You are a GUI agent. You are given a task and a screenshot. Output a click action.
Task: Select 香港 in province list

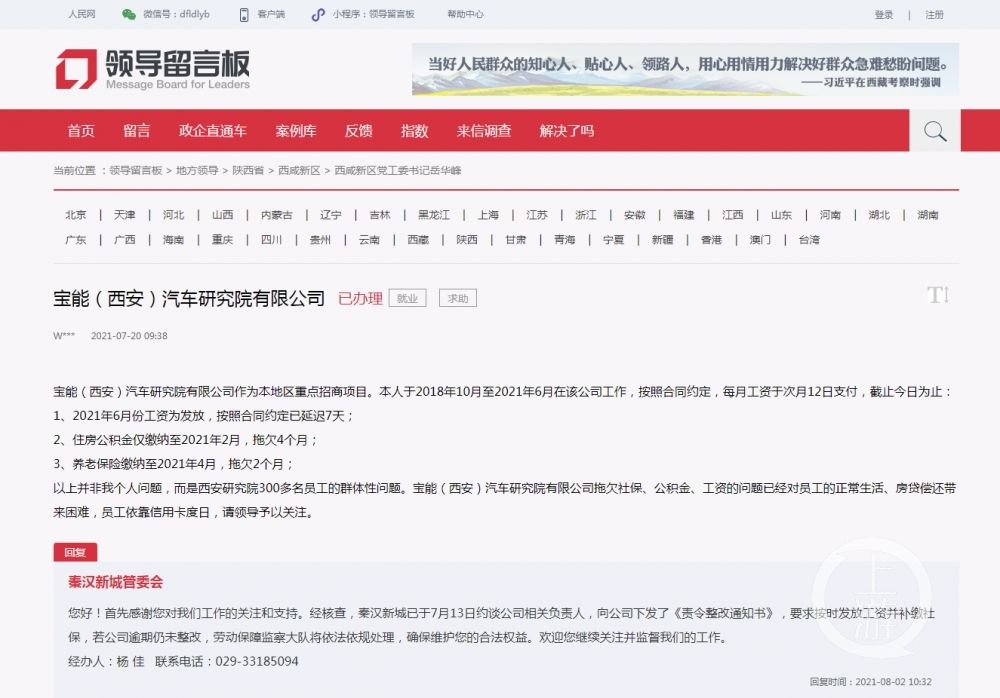point(712,240)
